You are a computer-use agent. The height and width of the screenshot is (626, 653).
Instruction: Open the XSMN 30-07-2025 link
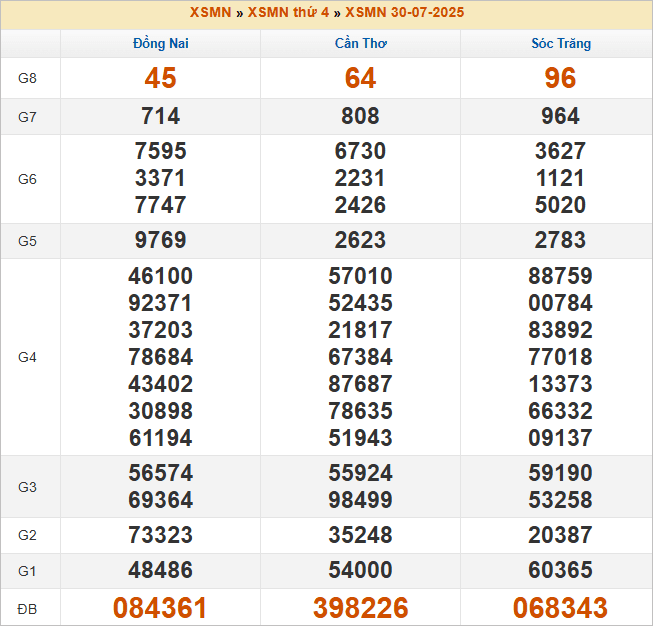[x=405, y=12]
